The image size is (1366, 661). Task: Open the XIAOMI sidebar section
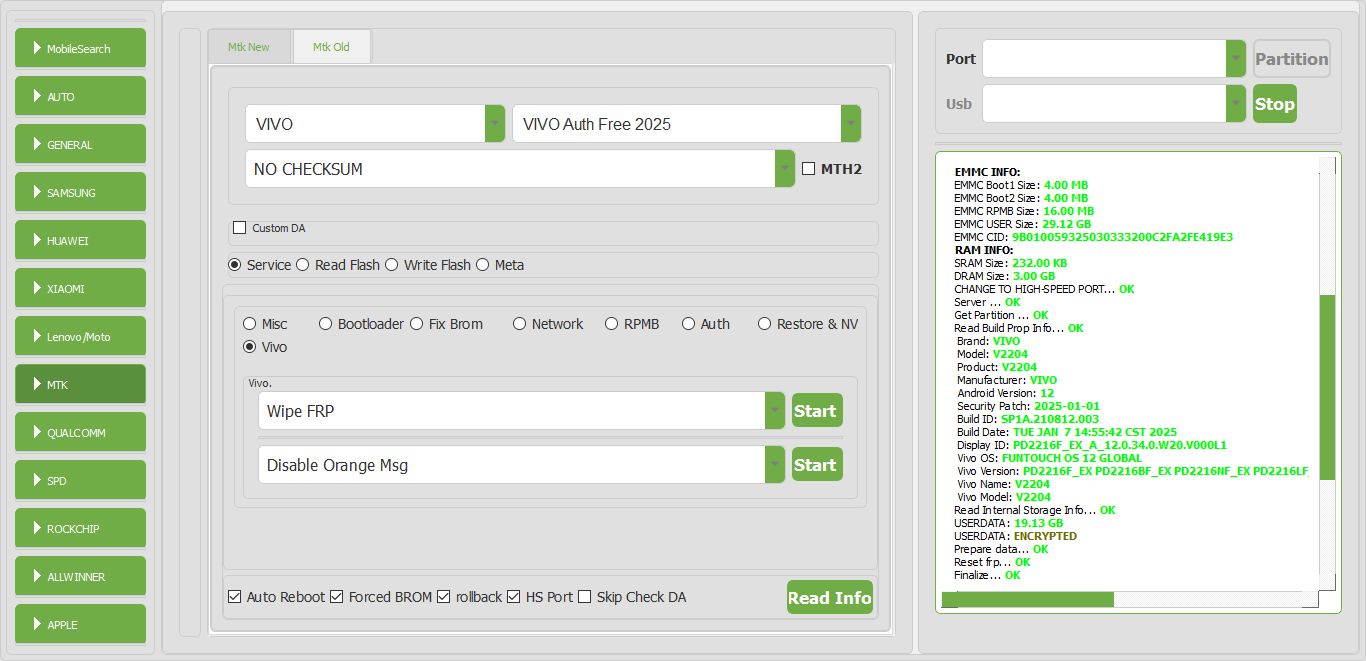point(80,288)
